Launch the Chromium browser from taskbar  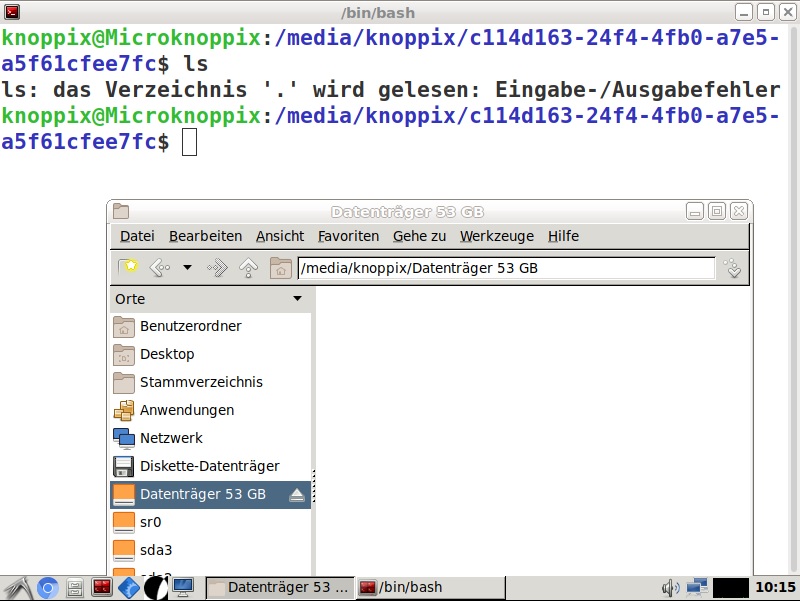click(47, 587)
